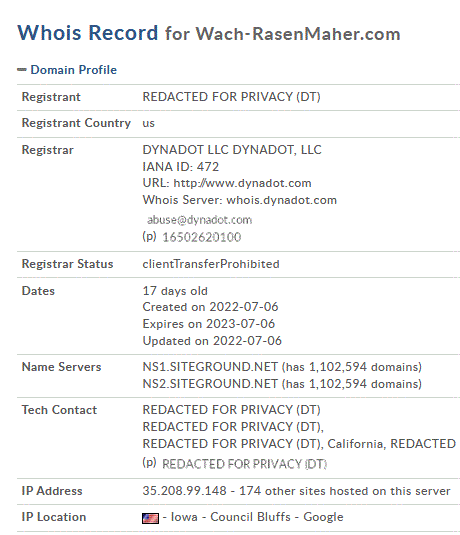460x535 pixels.
Task: Click the Iowa - Council Bluffs location text
Action: click(231, 517)
